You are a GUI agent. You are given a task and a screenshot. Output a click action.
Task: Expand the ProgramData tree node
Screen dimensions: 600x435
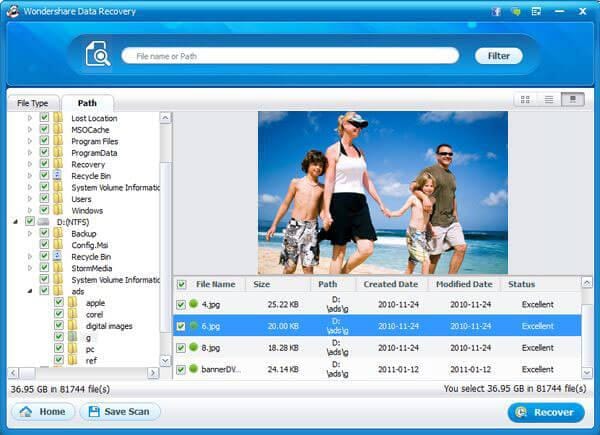tap(30, 152)
